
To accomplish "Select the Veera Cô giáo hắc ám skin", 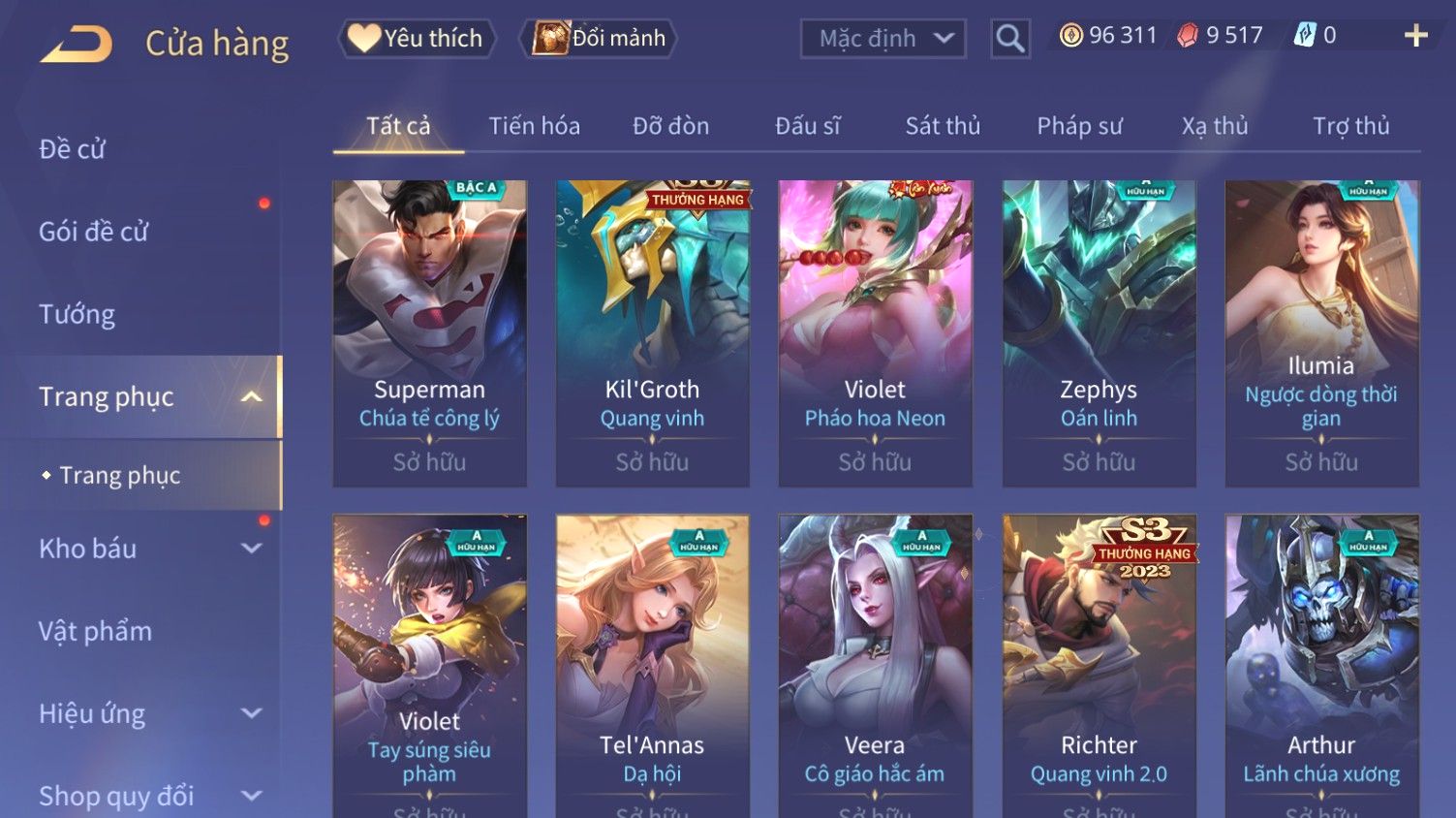I will (875, 665).
